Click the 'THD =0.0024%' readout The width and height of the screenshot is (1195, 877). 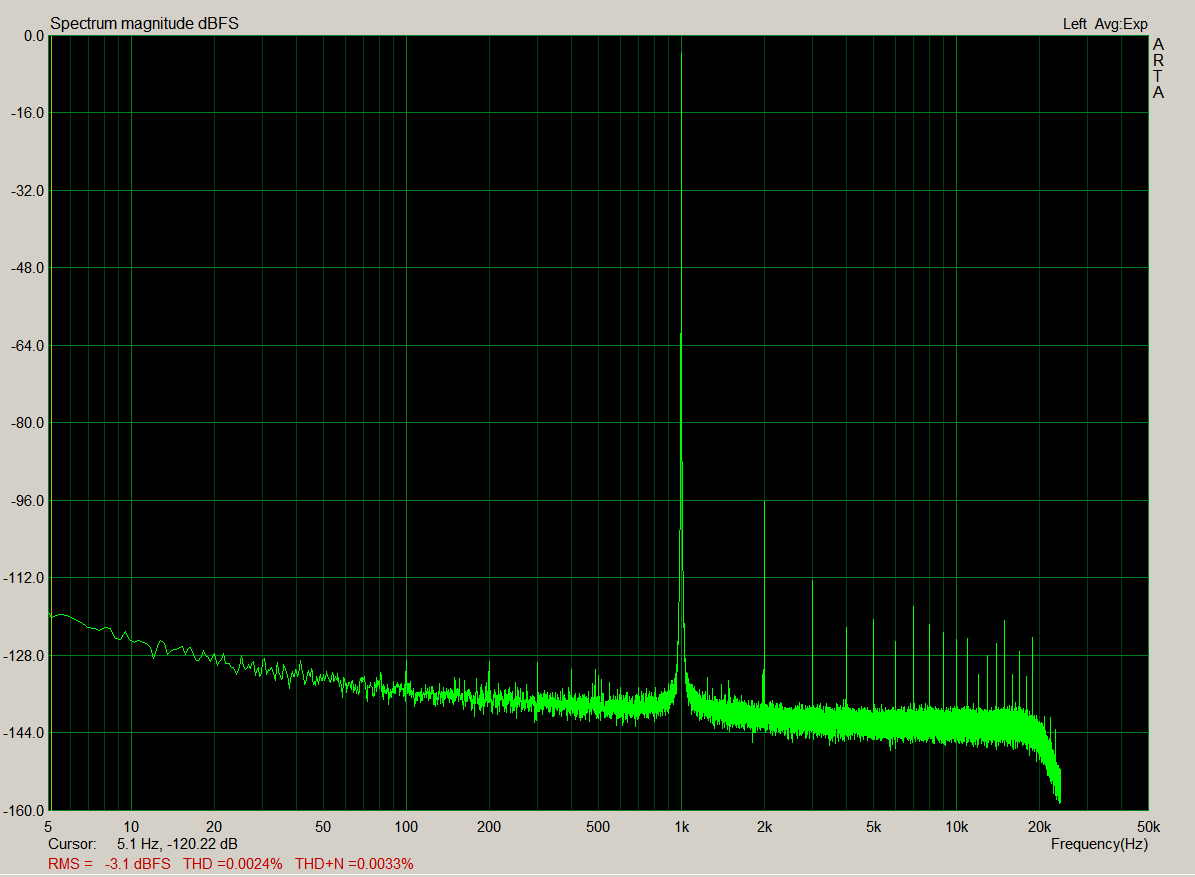click(232, 864)
